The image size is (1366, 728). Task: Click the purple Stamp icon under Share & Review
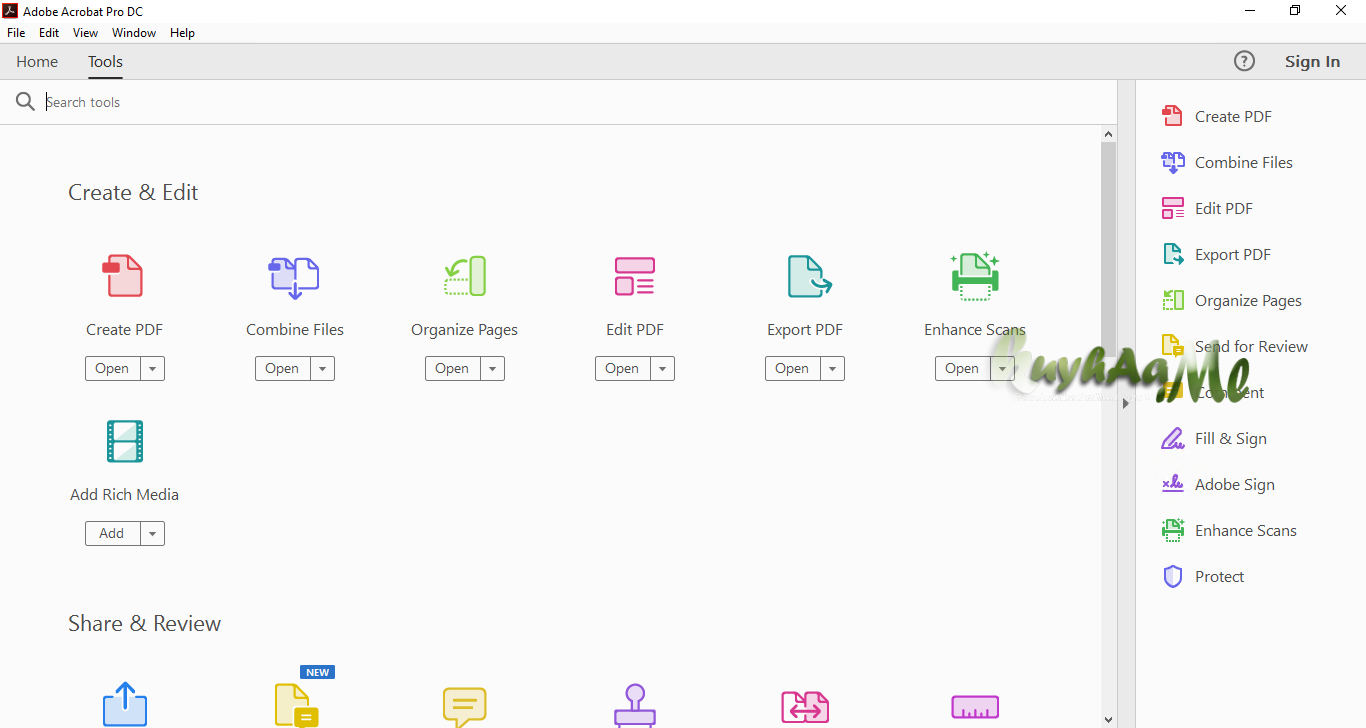point(634,705)
